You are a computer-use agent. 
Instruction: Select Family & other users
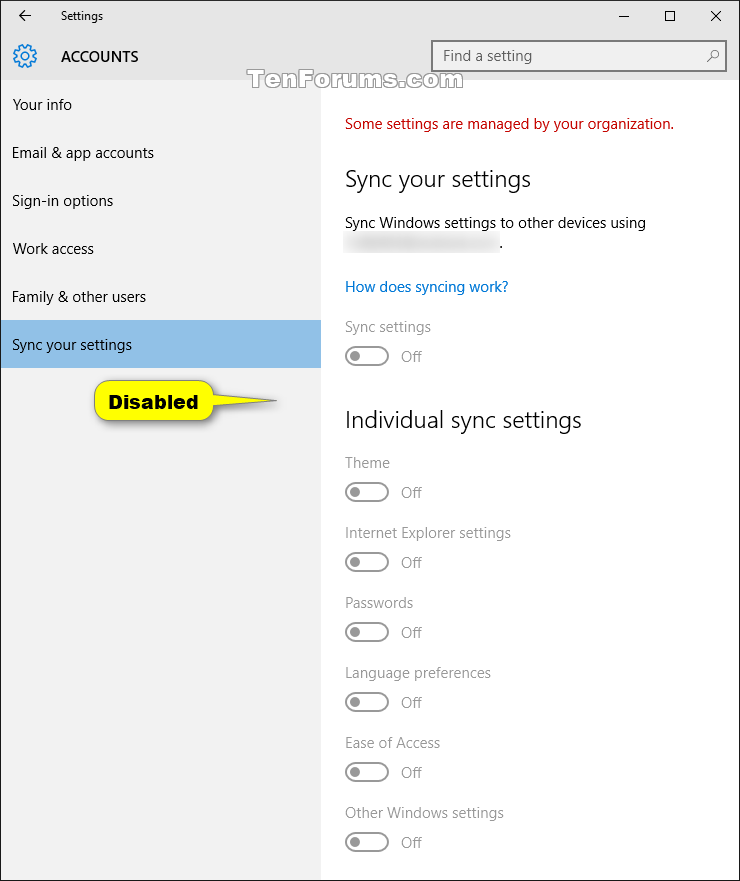(79, 297)
